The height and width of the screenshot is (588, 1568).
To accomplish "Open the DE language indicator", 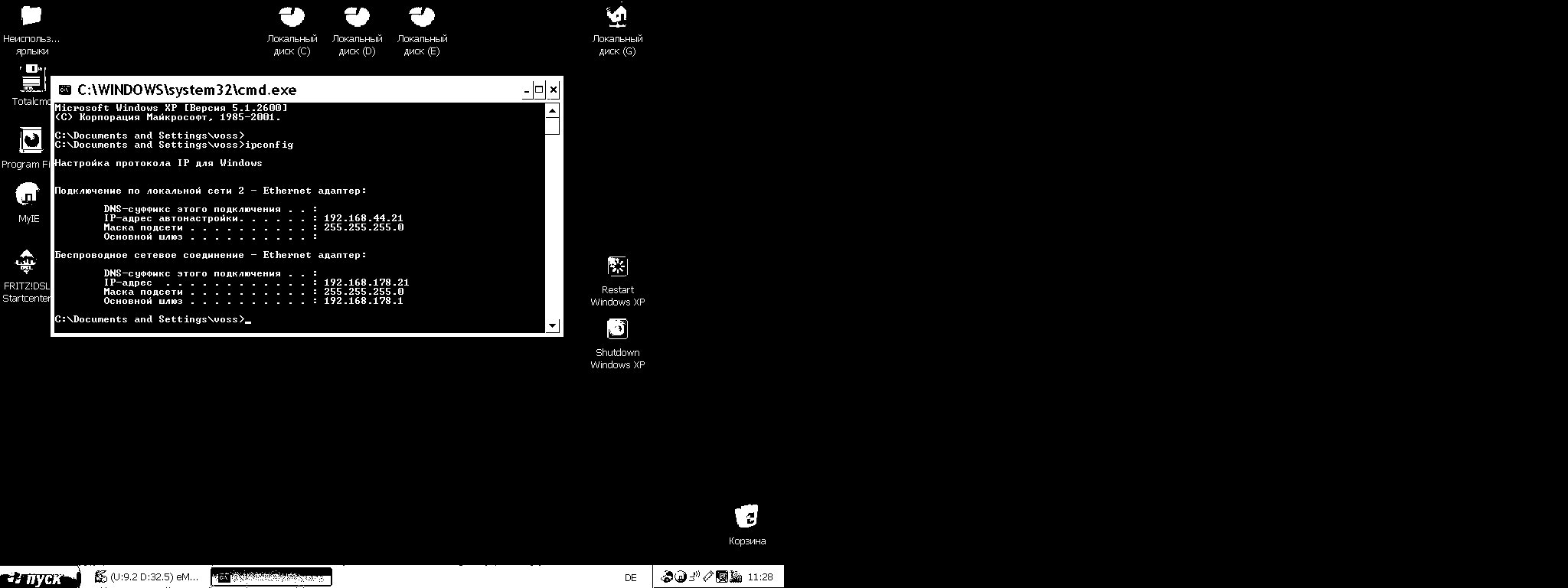I will click(x=630, y=578).
